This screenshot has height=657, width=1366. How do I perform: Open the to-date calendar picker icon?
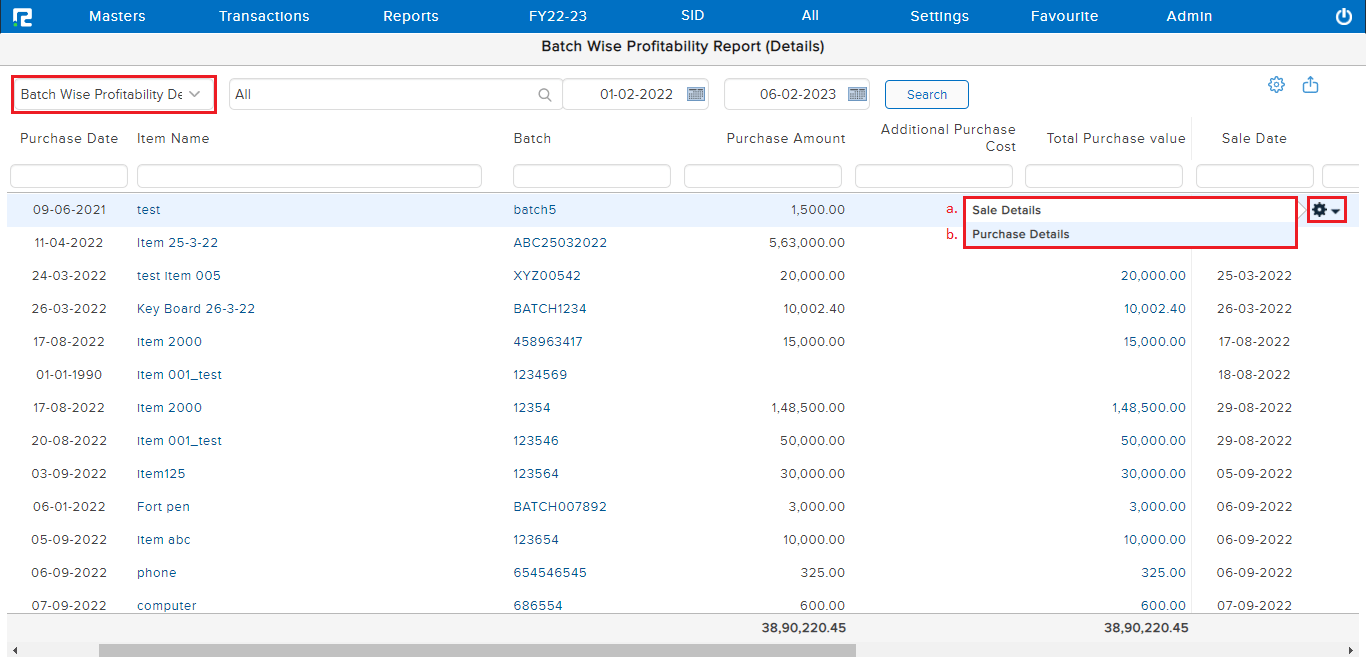tap(857, 94)
